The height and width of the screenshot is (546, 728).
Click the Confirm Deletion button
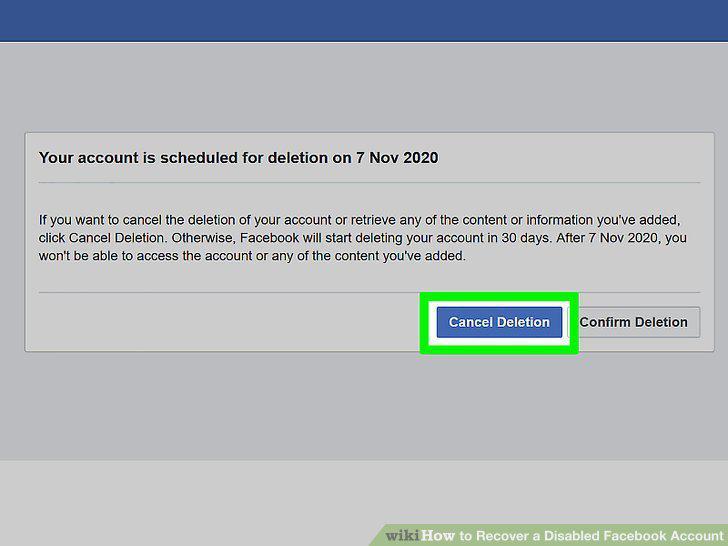click(634, 322)
